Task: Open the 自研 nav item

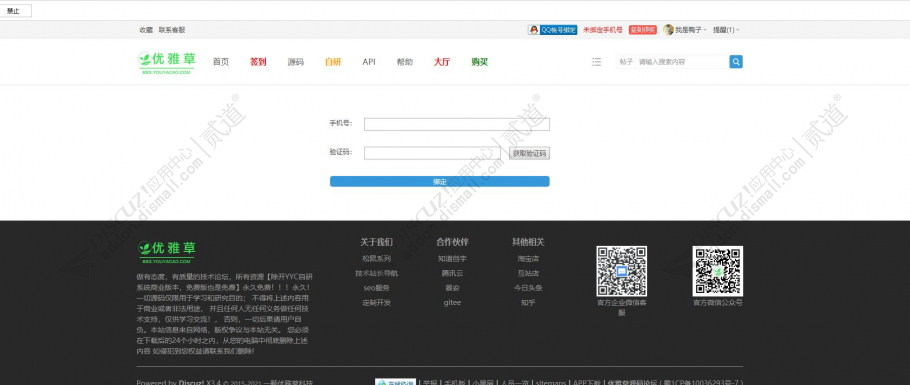Action: tap(333, 62)
